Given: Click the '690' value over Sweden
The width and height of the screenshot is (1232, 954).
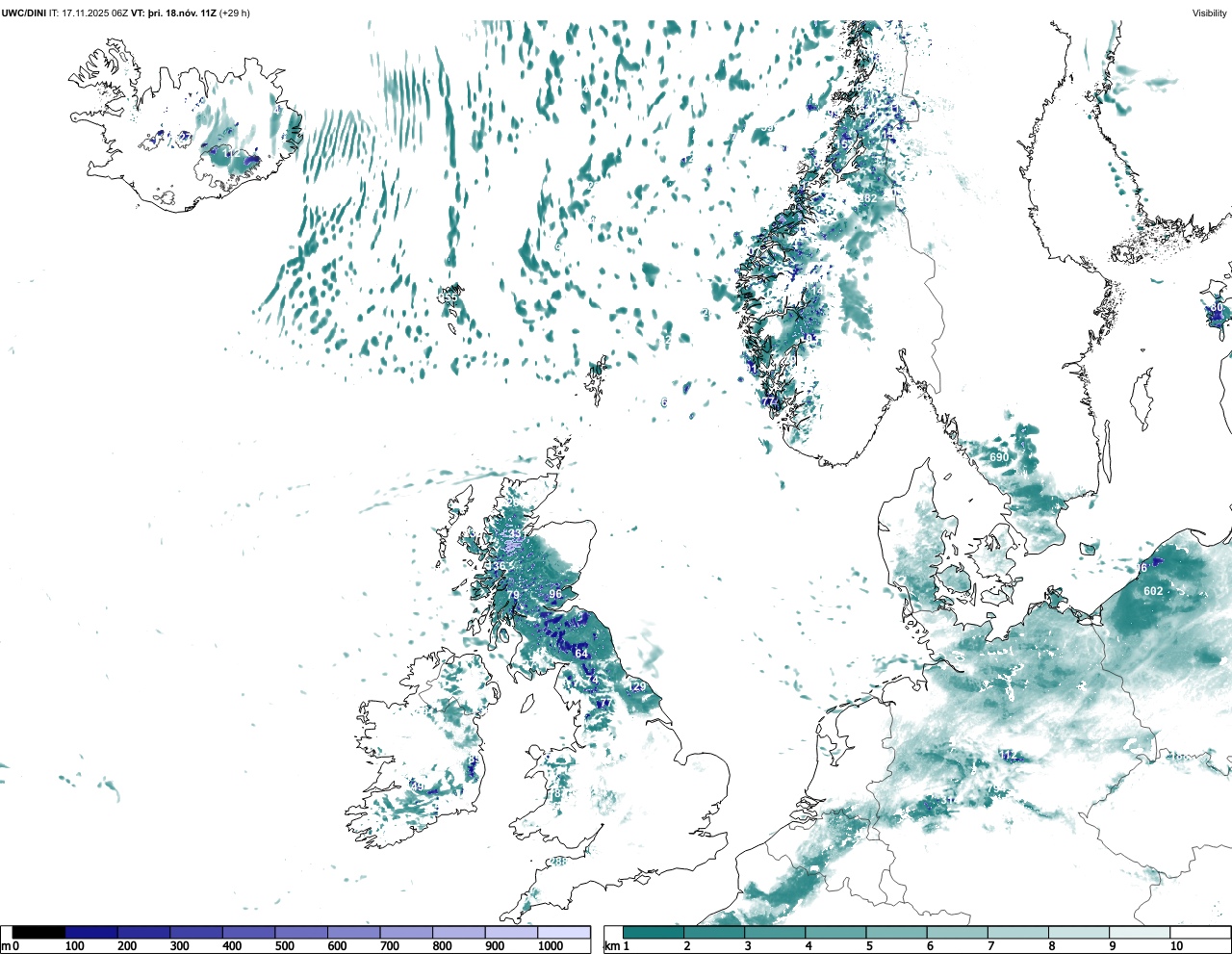Looking at the screenshot, I should coord(999,458).
